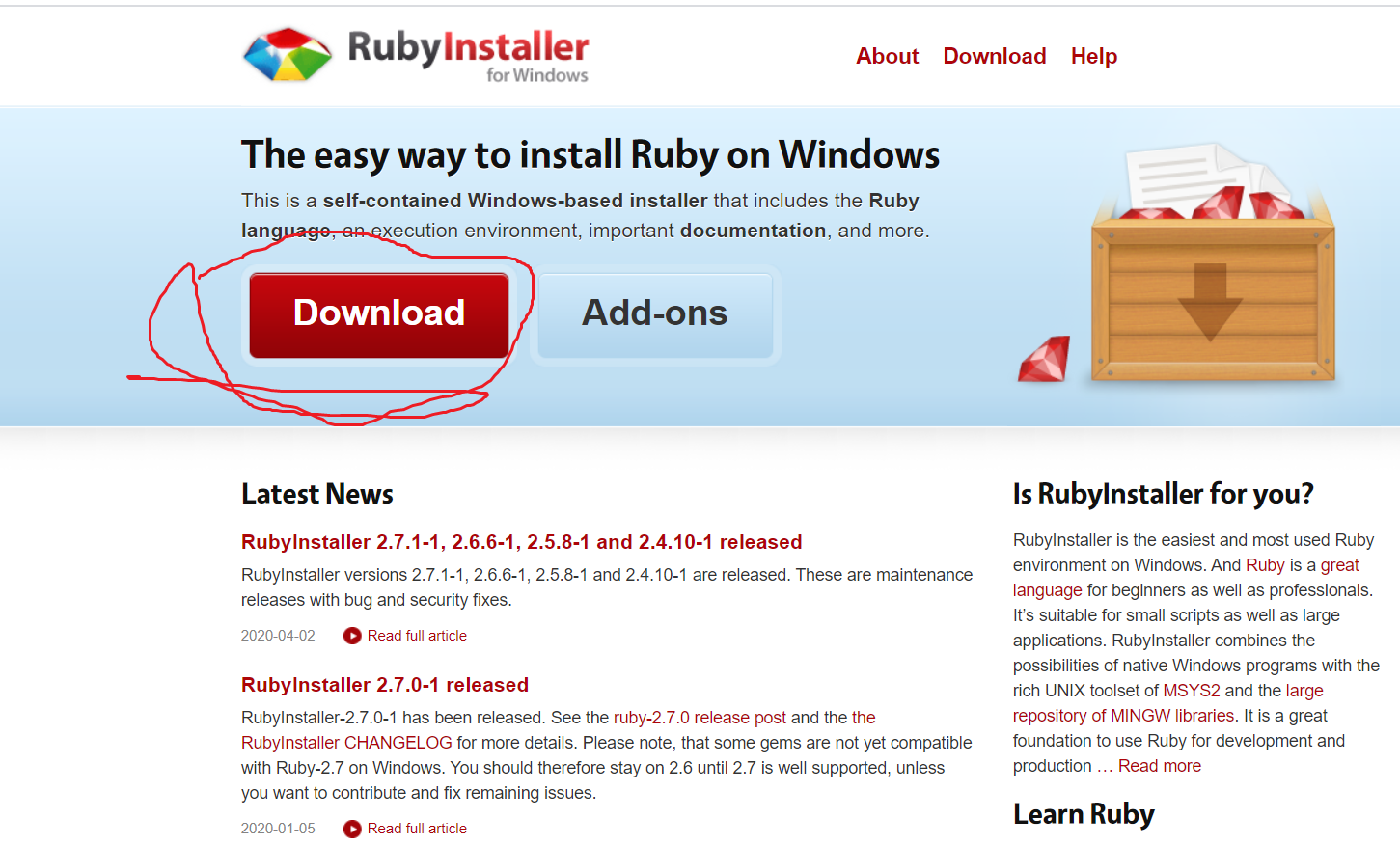Open the About page
1400x845 pixels.
[x=887, y=56]
